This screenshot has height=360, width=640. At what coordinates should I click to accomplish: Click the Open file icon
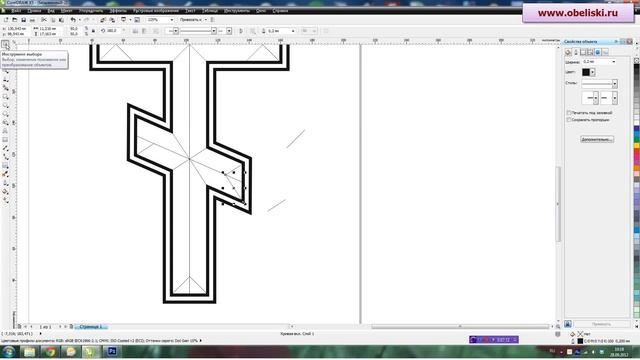click(x=15, y=20)
